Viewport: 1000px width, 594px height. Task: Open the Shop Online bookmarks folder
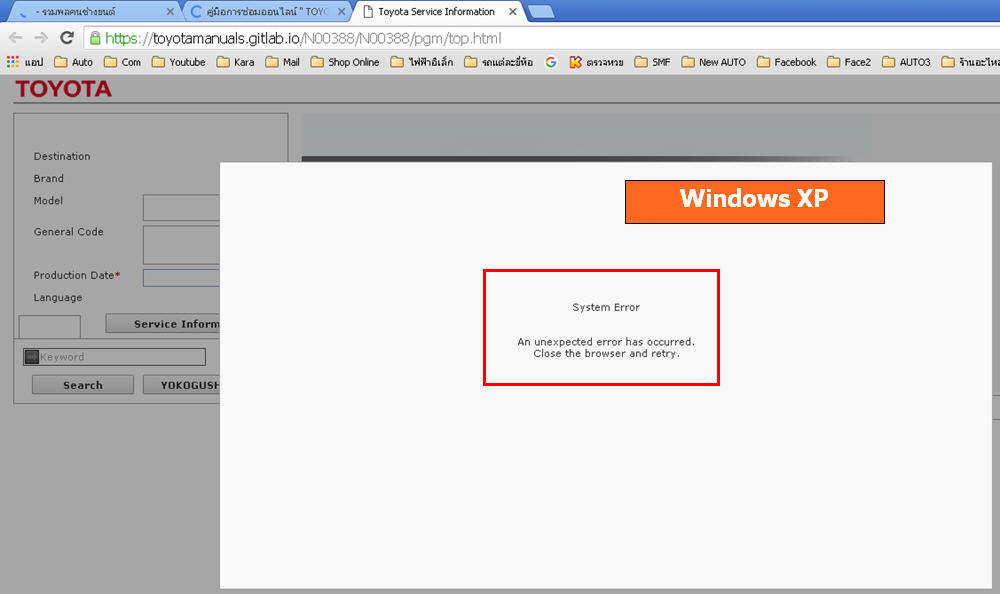tap(344, 62)
